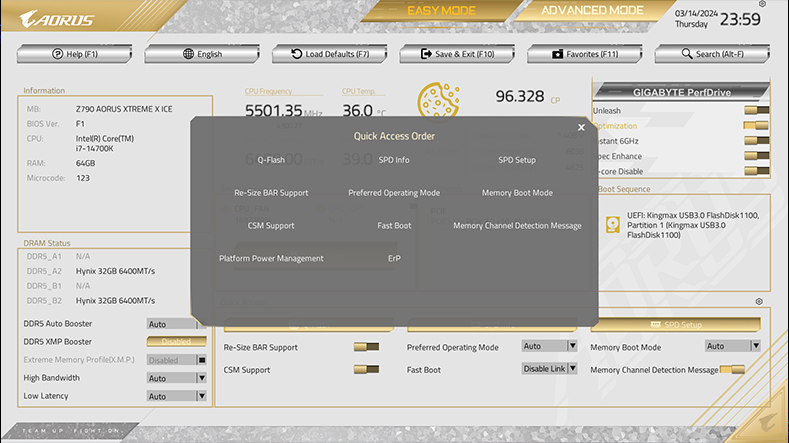Select Platform Power Management in dialog
The image size is (789, 443).
tap(271, 258)
